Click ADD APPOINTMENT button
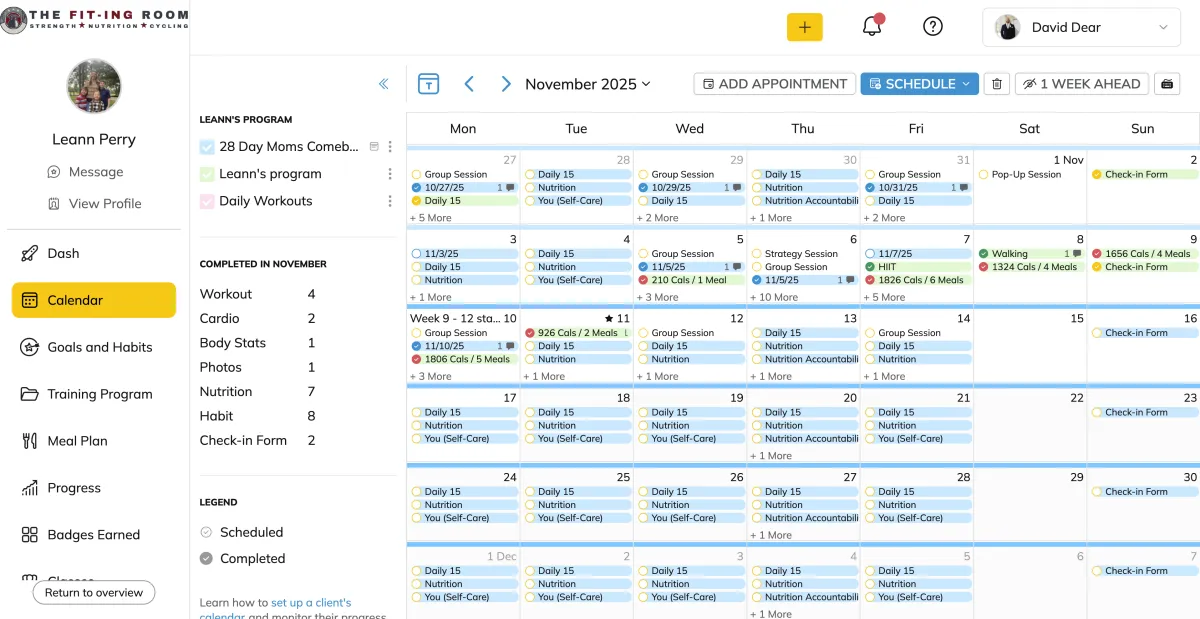Image resolution: width=1200 pixels, height=619 pixels. point(774,84)
